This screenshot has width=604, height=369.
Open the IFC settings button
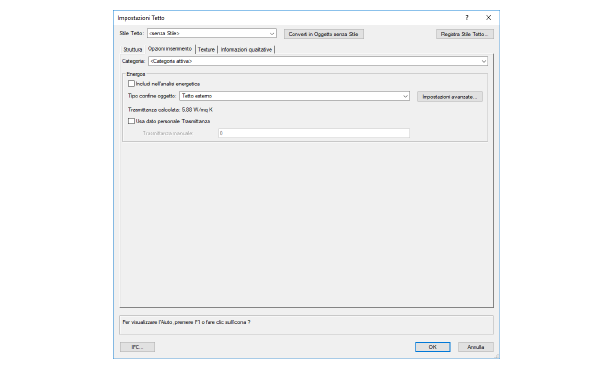pyautogui.click(x=138, y=347)
